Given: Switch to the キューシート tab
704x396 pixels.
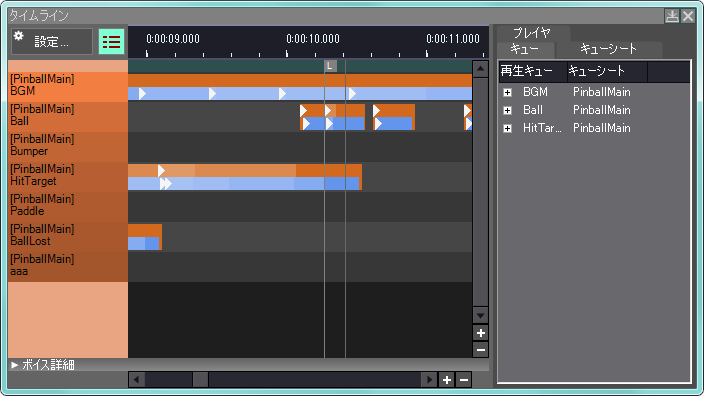Looking at the screenshot, I should point(608,49).
